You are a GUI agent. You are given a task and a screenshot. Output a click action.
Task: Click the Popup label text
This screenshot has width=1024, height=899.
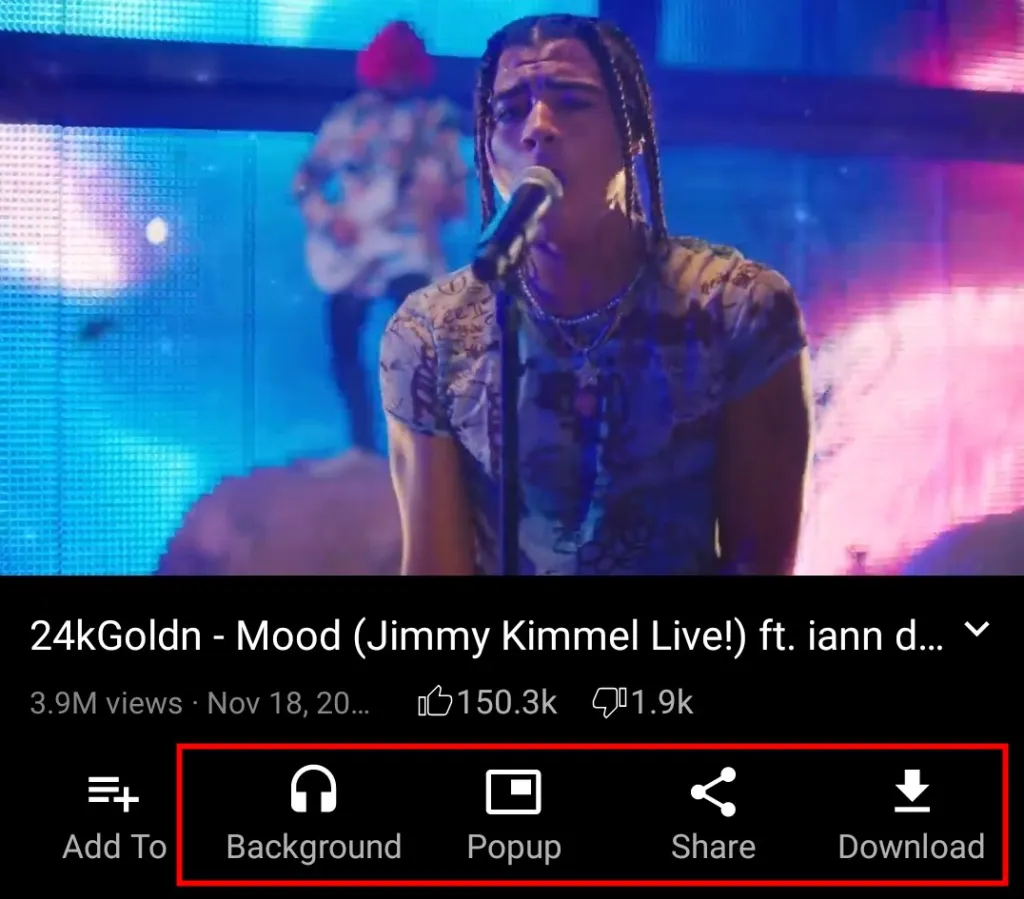(x=514, y=847)
